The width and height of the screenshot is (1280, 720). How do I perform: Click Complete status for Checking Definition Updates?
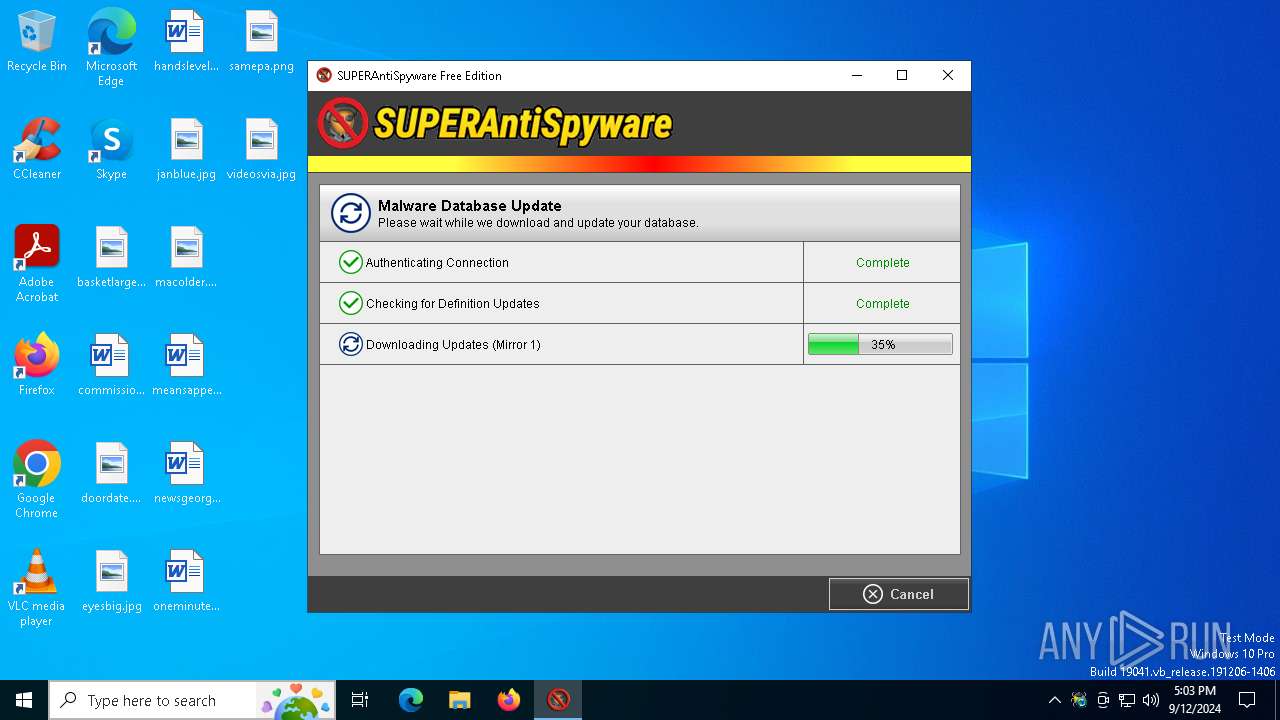882,304
